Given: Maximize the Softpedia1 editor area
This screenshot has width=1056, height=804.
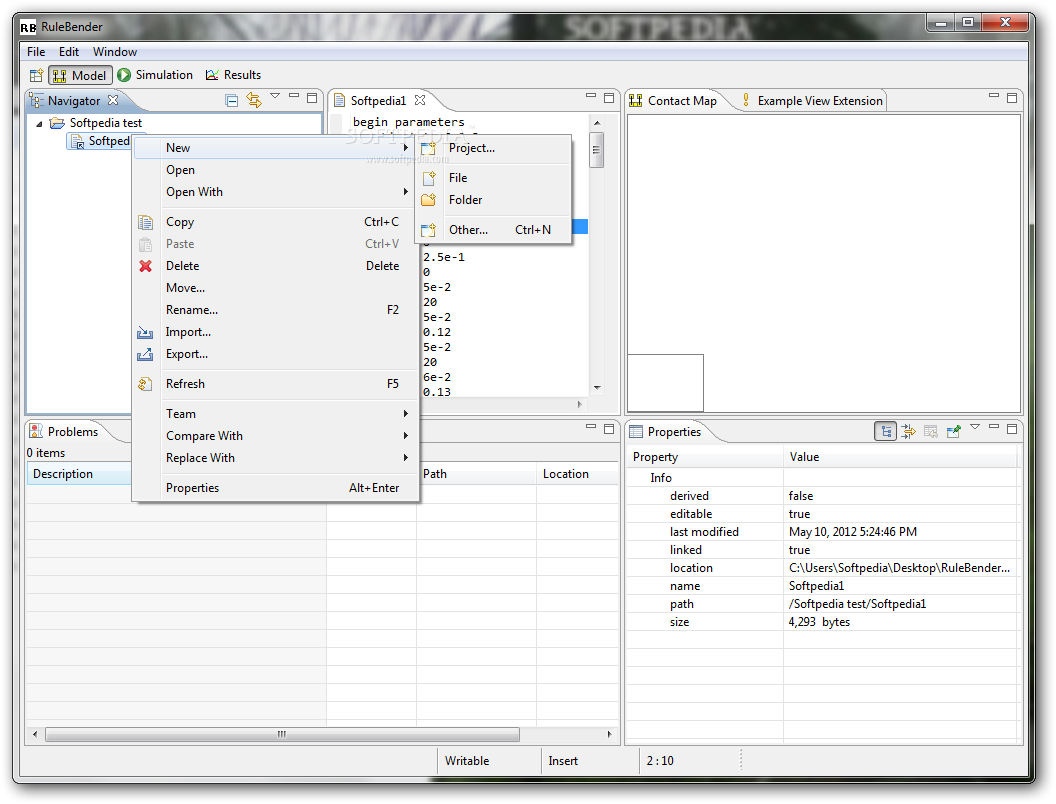Looking at the screenshot, I should [609, 98].
